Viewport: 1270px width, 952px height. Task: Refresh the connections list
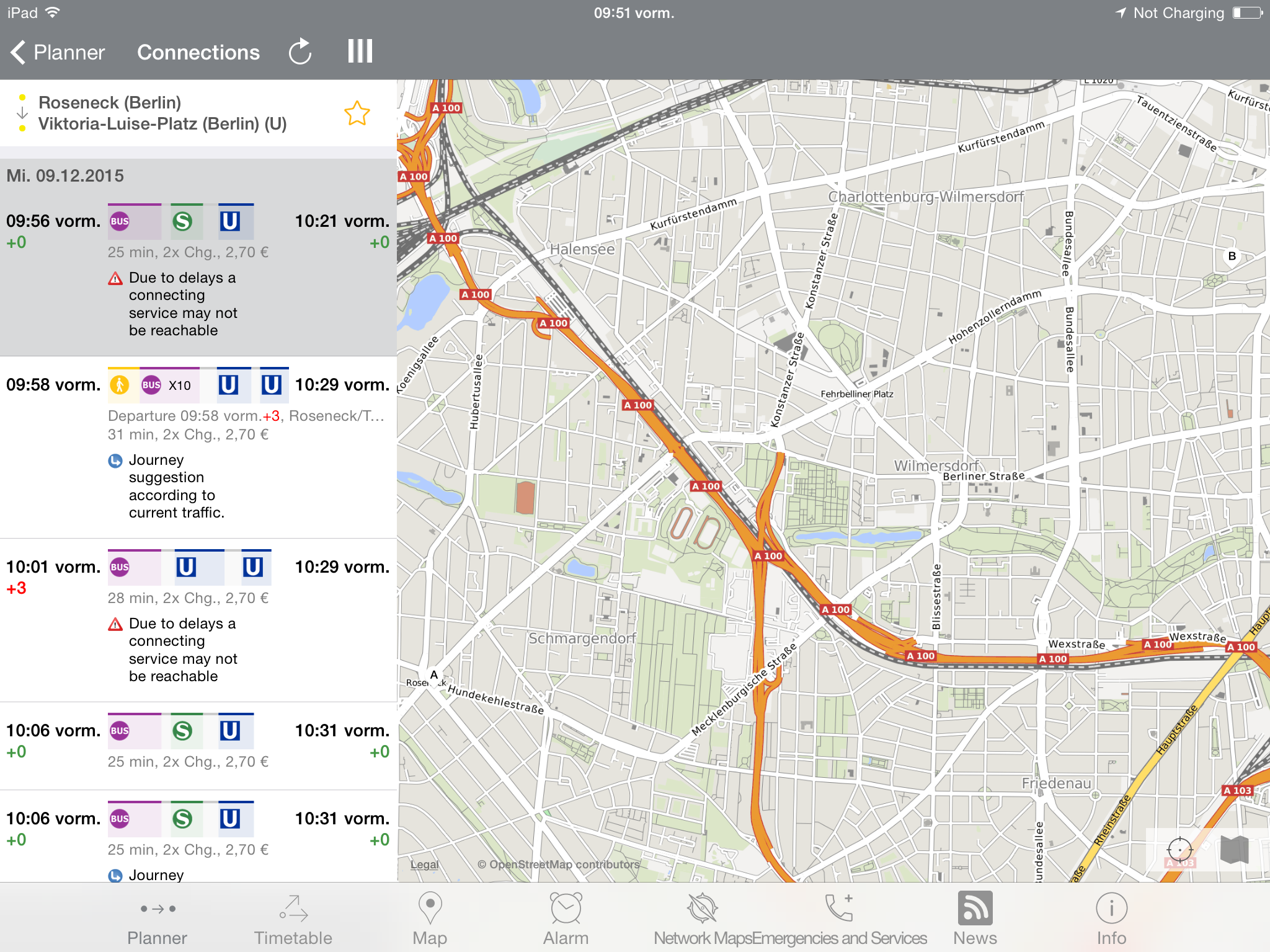(x=300, y=52)
